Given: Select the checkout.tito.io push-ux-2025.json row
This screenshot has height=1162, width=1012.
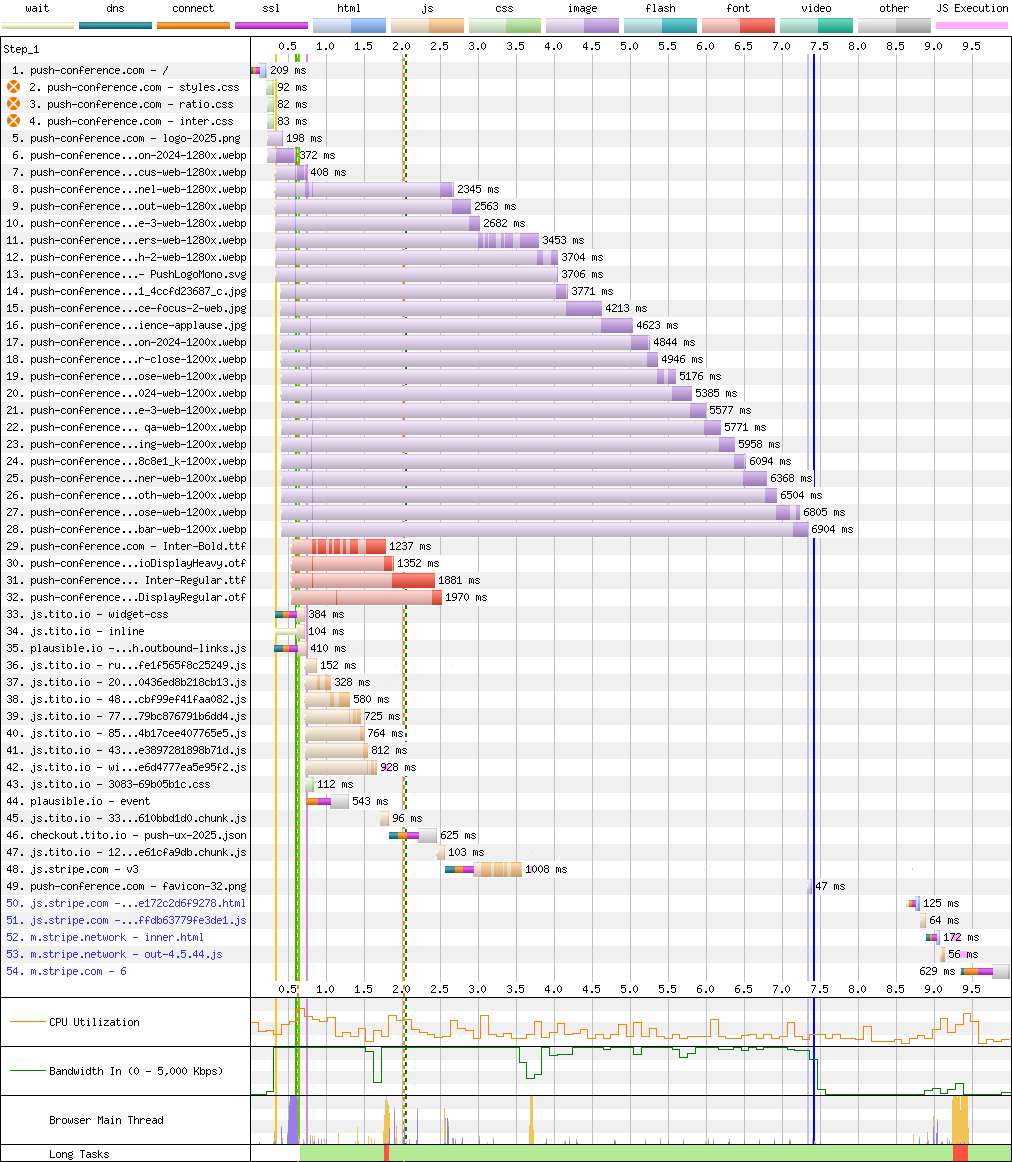Looking at the screenshot, I should click(x=506, y=835).
